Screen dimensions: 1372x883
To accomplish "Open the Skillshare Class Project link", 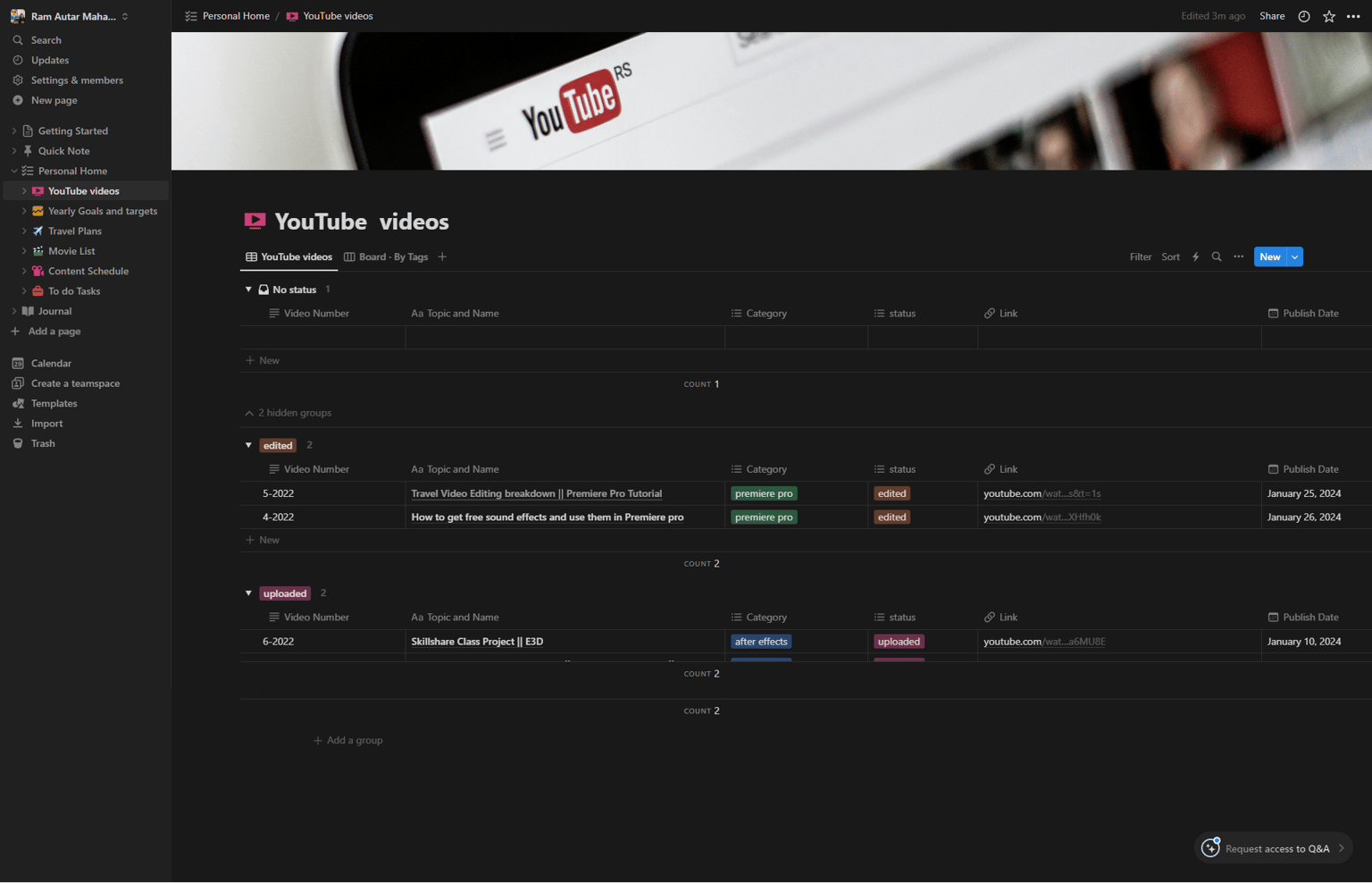I will (x=1044, y=642).
